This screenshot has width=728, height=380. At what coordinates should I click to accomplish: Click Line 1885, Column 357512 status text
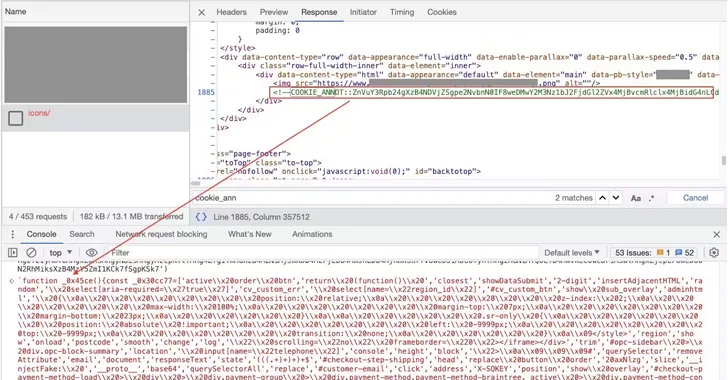[x=261, y=217]
